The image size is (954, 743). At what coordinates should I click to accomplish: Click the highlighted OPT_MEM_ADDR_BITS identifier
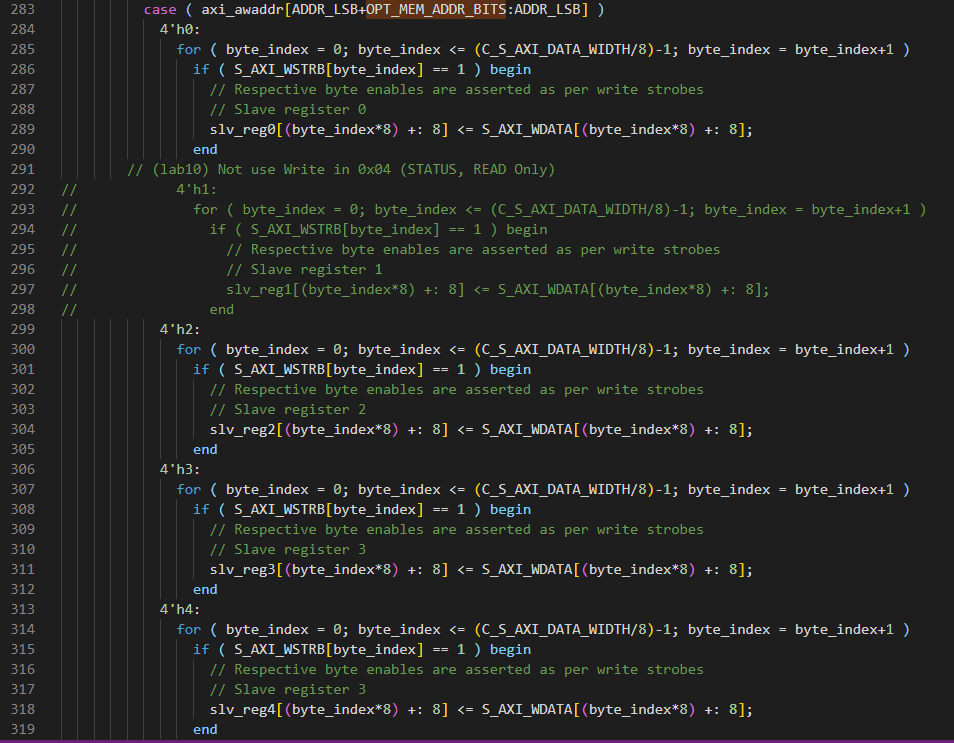[436, 10]
